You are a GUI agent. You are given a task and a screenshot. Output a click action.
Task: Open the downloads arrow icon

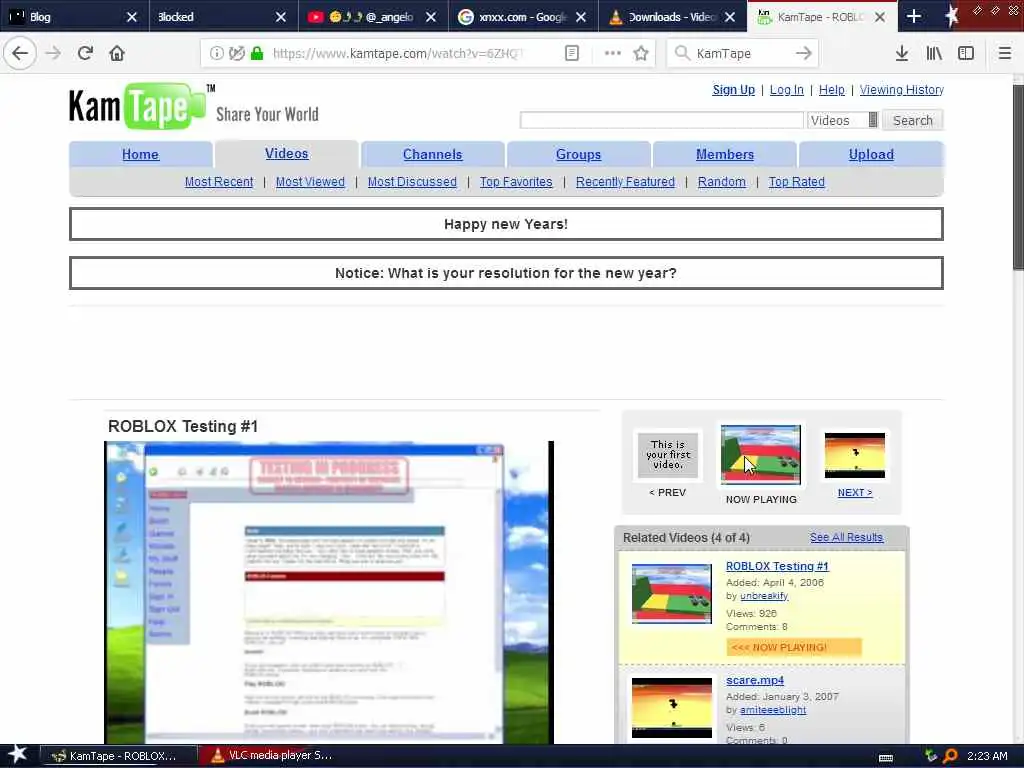[902, 54]
